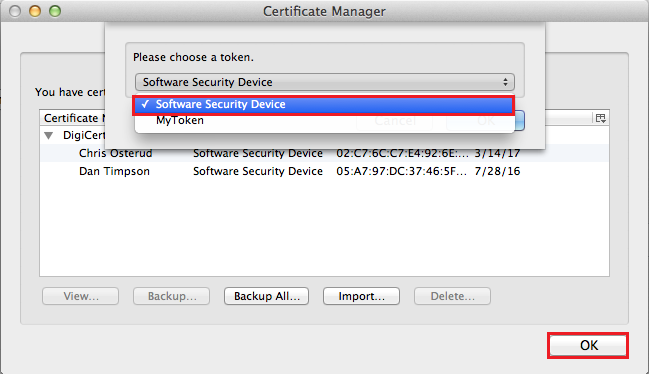Select the Chris Osterud certificate row
This screenshot has height=374, width=649.
(x=324, y=153)
